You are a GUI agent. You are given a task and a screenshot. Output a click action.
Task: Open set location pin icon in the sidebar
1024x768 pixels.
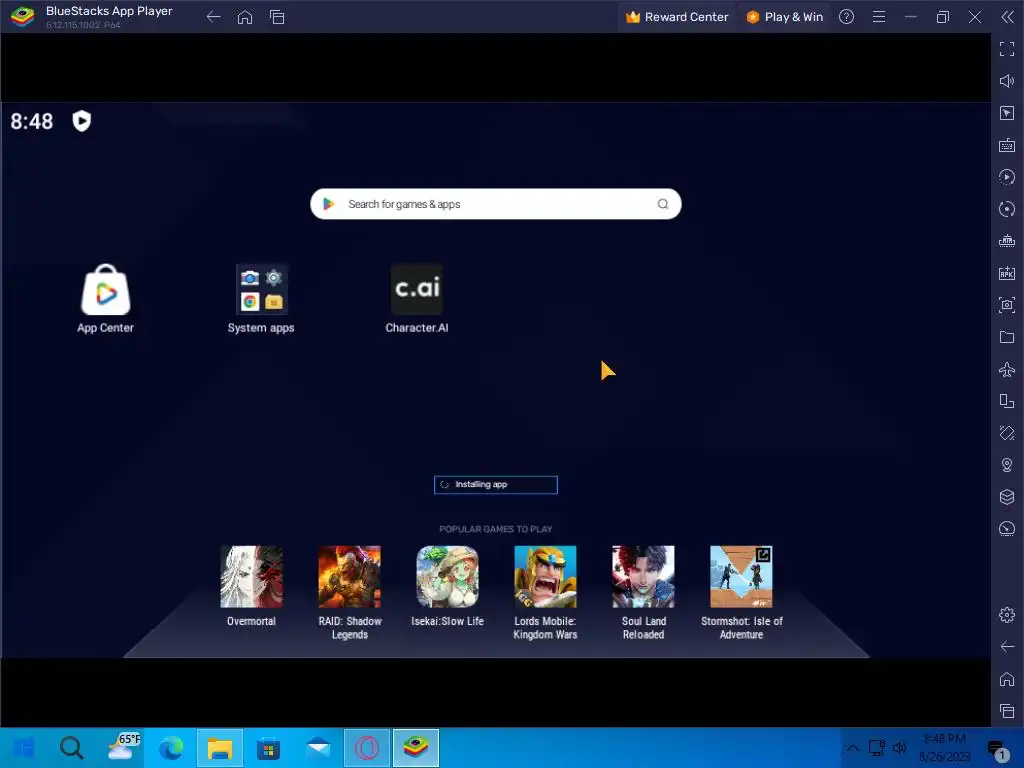[1007, 465]
